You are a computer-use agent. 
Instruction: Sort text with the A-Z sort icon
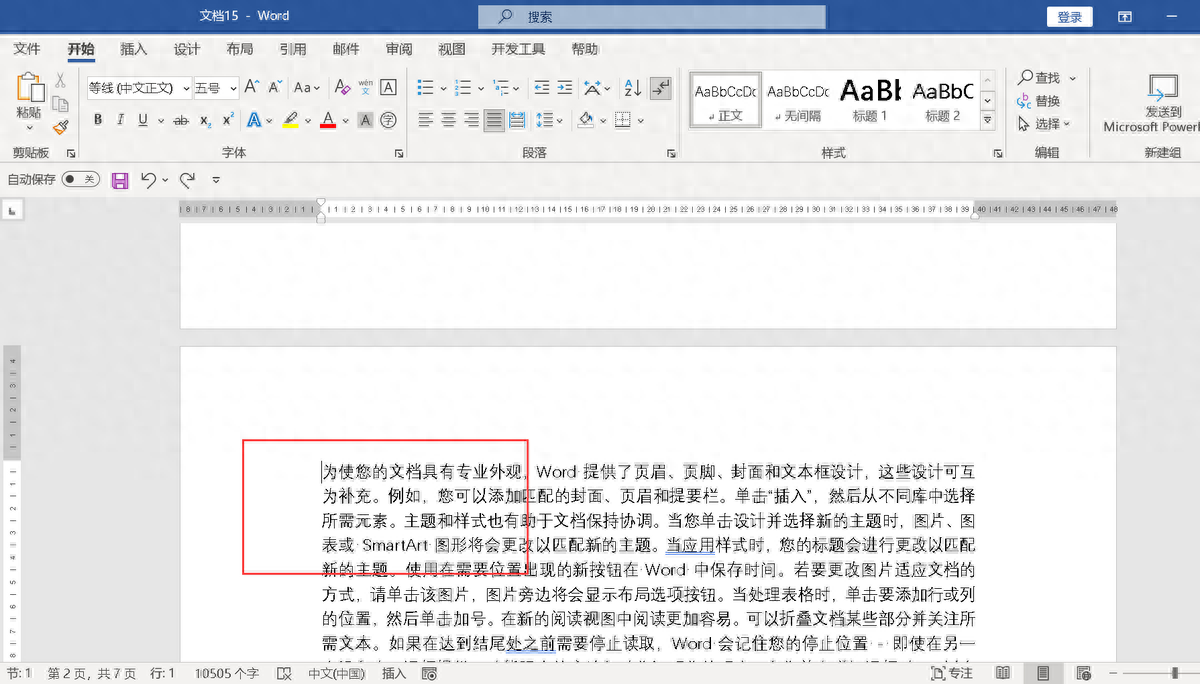click(632, 88)
